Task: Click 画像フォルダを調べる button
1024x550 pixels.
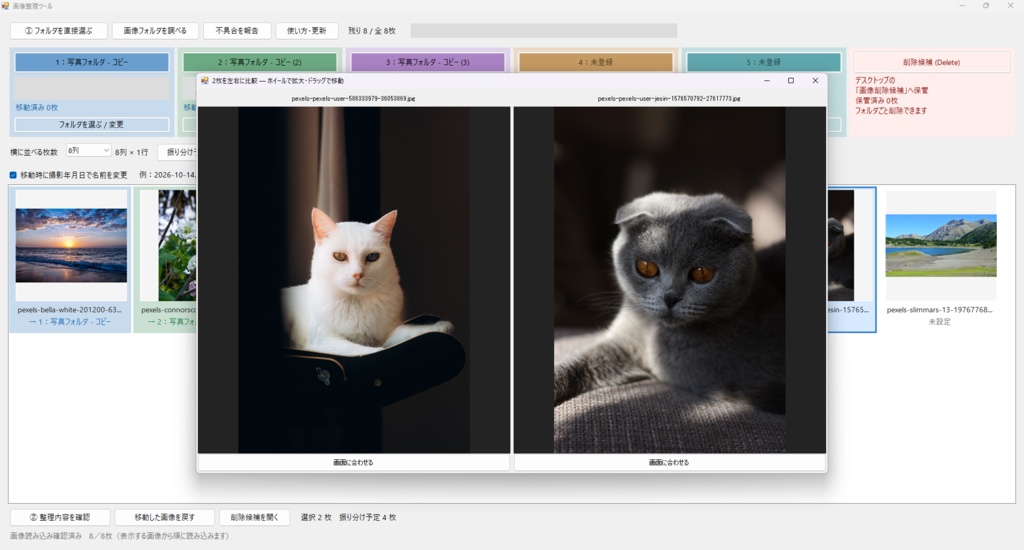Action: [x=155, y=31]
